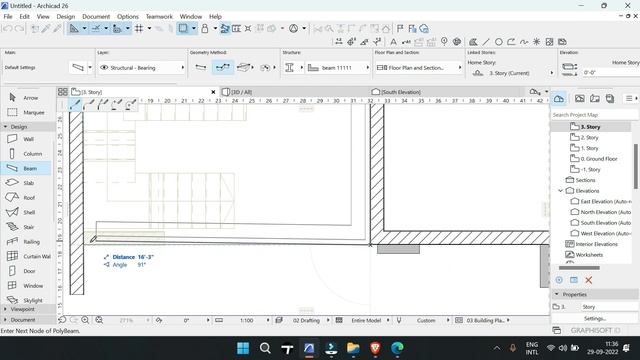640x360 pixels.
Task: Open the Layer dropdown arrow
Action: click(182, 68)
